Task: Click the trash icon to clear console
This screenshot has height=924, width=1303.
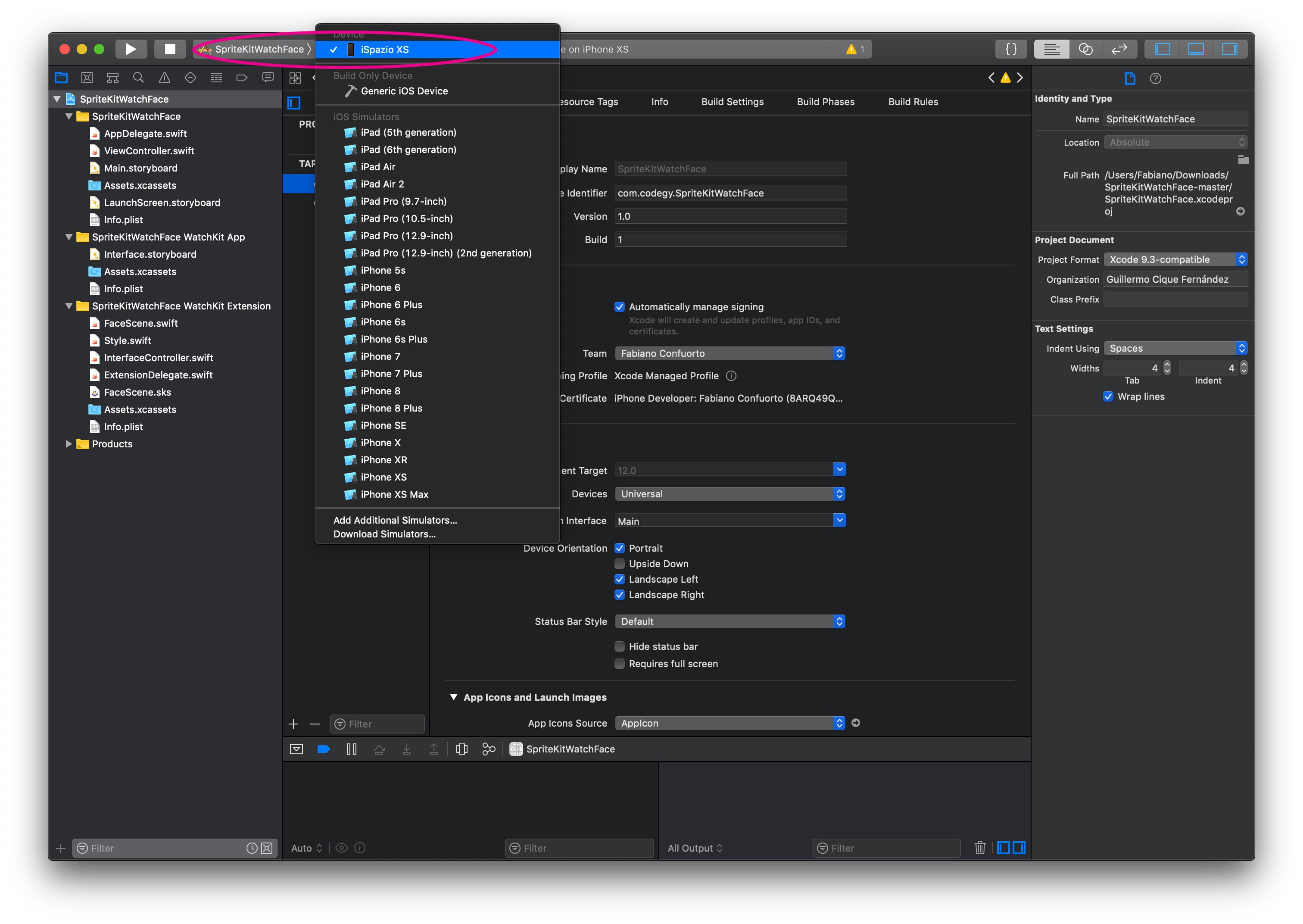Action: point(979,848)
